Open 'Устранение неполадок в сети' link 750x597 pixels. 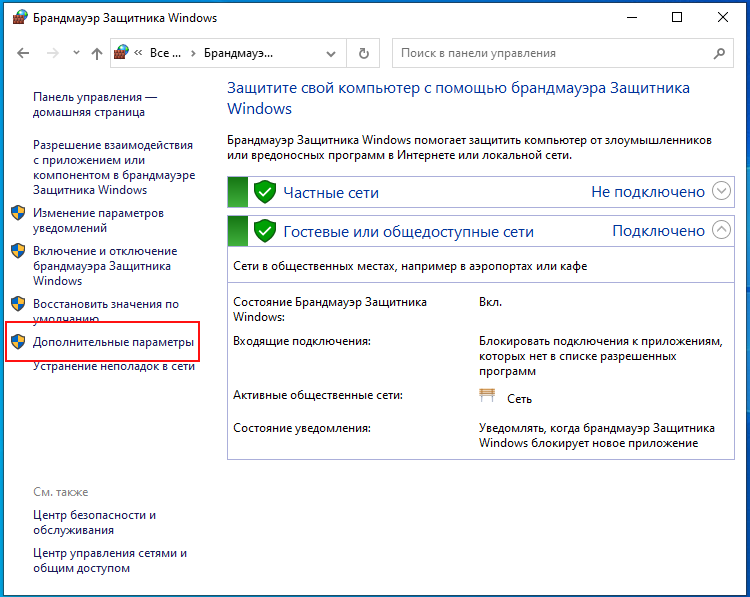(x=114, y=366)
